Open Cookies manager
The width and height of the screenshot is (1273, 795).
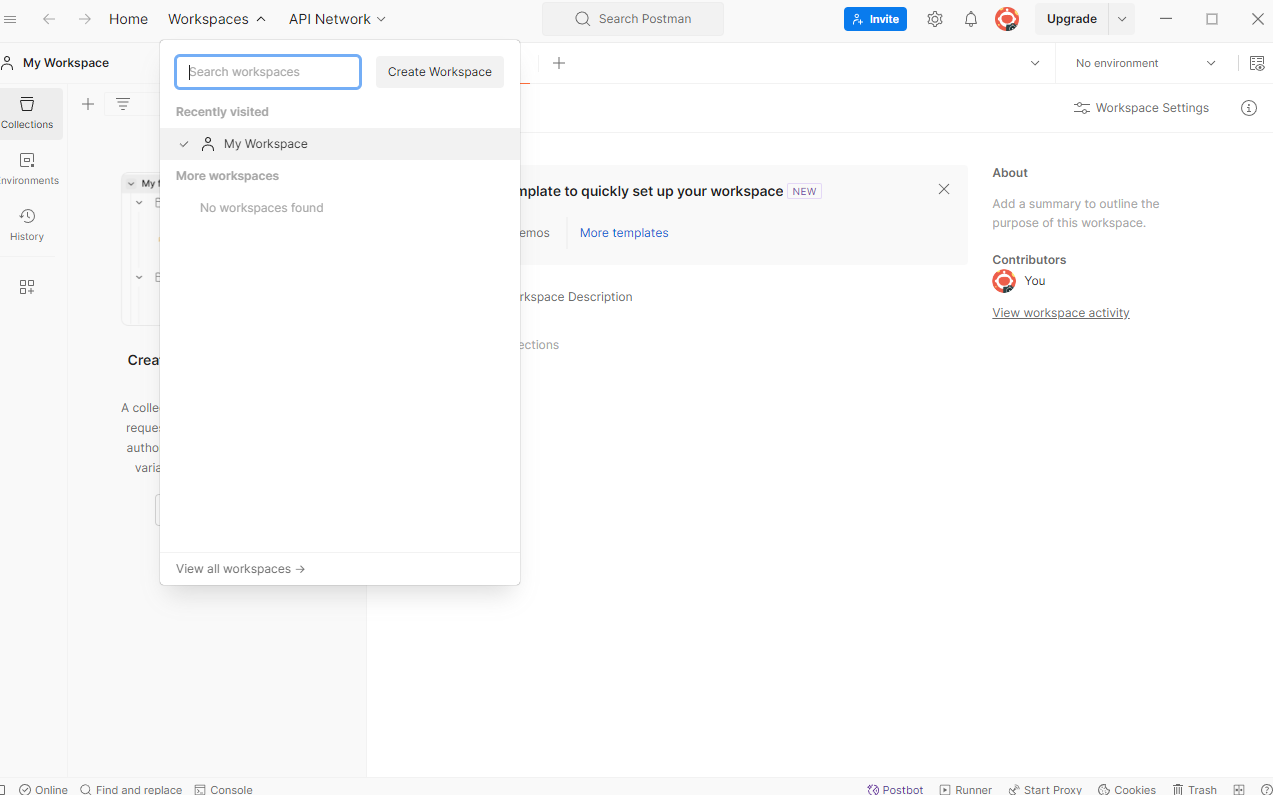1127,789
